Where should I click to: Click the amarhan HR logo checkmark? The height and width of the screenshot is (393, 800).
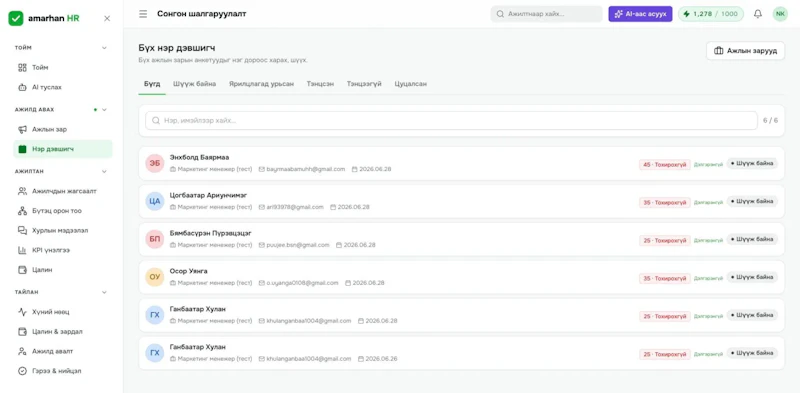click(16, 18)
